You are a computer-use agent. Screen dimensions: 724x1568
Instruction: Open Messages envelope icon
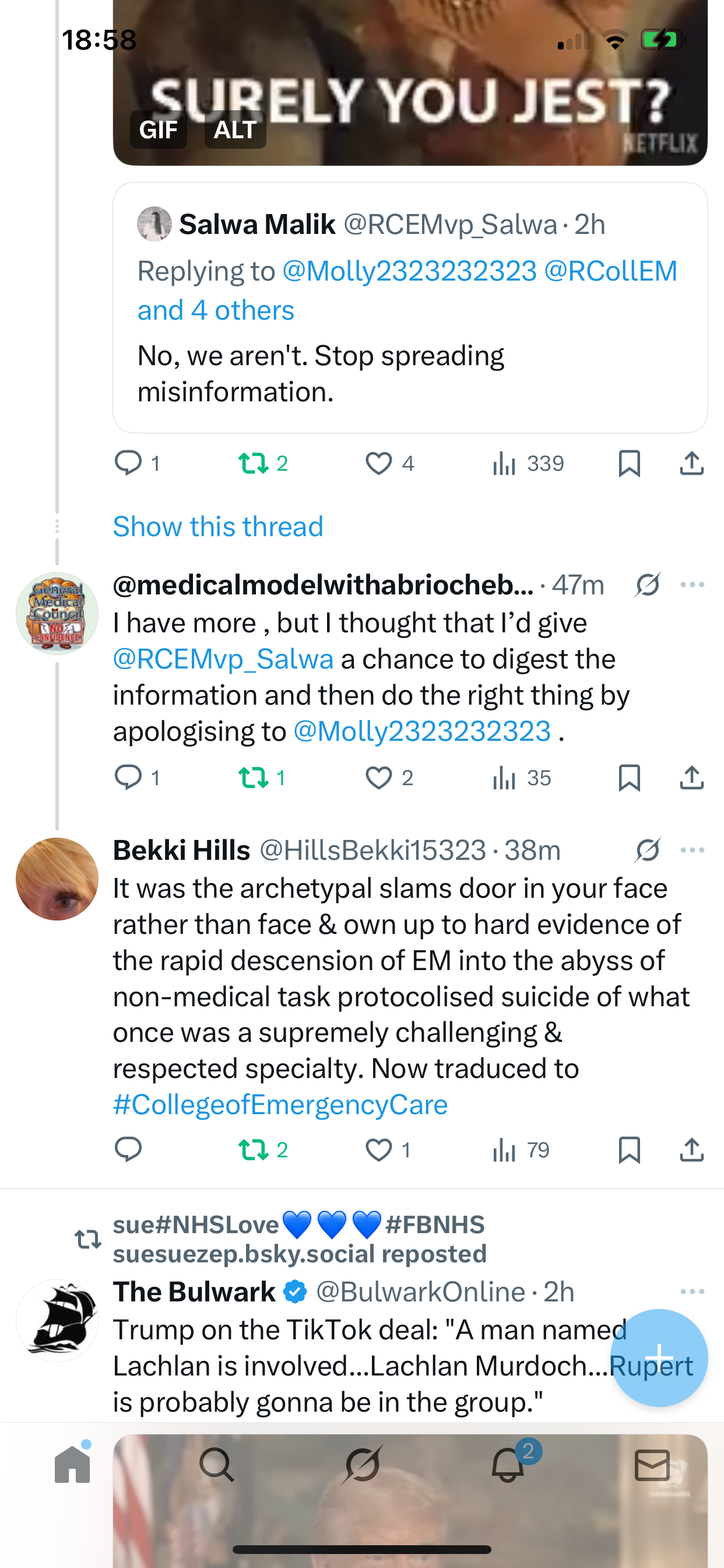tap(652, 1465)
